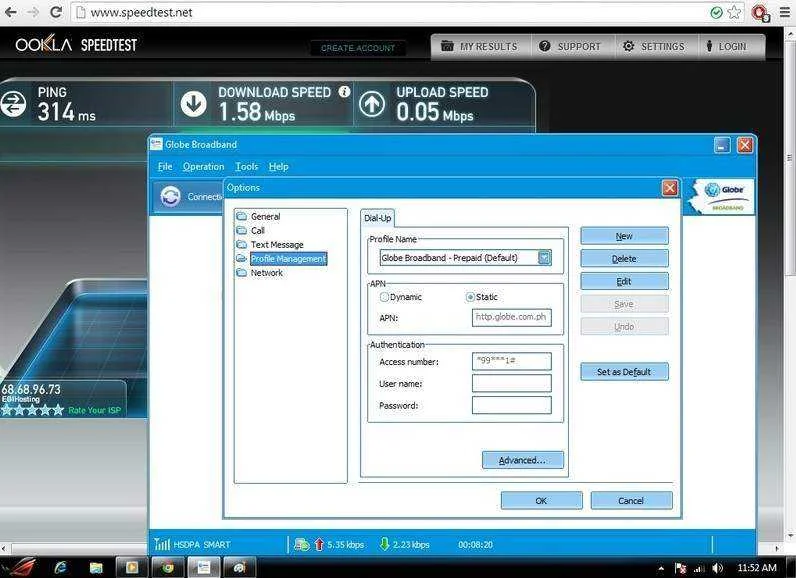
Task: Click the download speed arrow icon
Action: pos(194,104)
